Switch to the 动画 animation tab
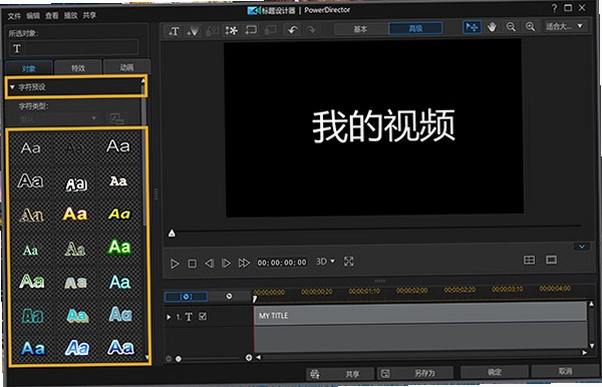Image resolution: width=602 pixels, height=387 pixels. 127,67
